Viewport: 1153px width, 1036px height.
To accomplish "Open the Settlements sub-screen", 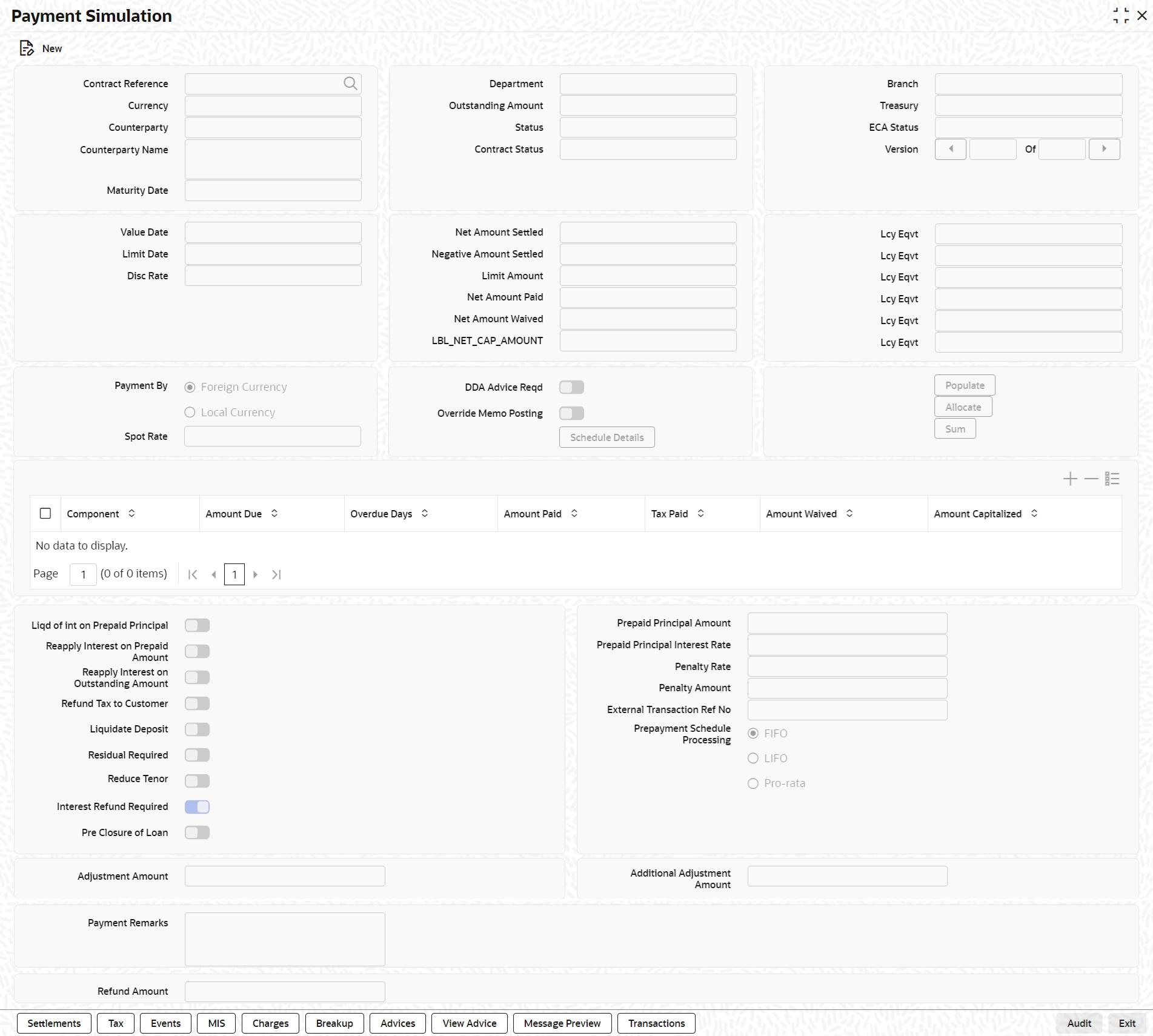I will pyautogui.click(x=54, y=1023).
